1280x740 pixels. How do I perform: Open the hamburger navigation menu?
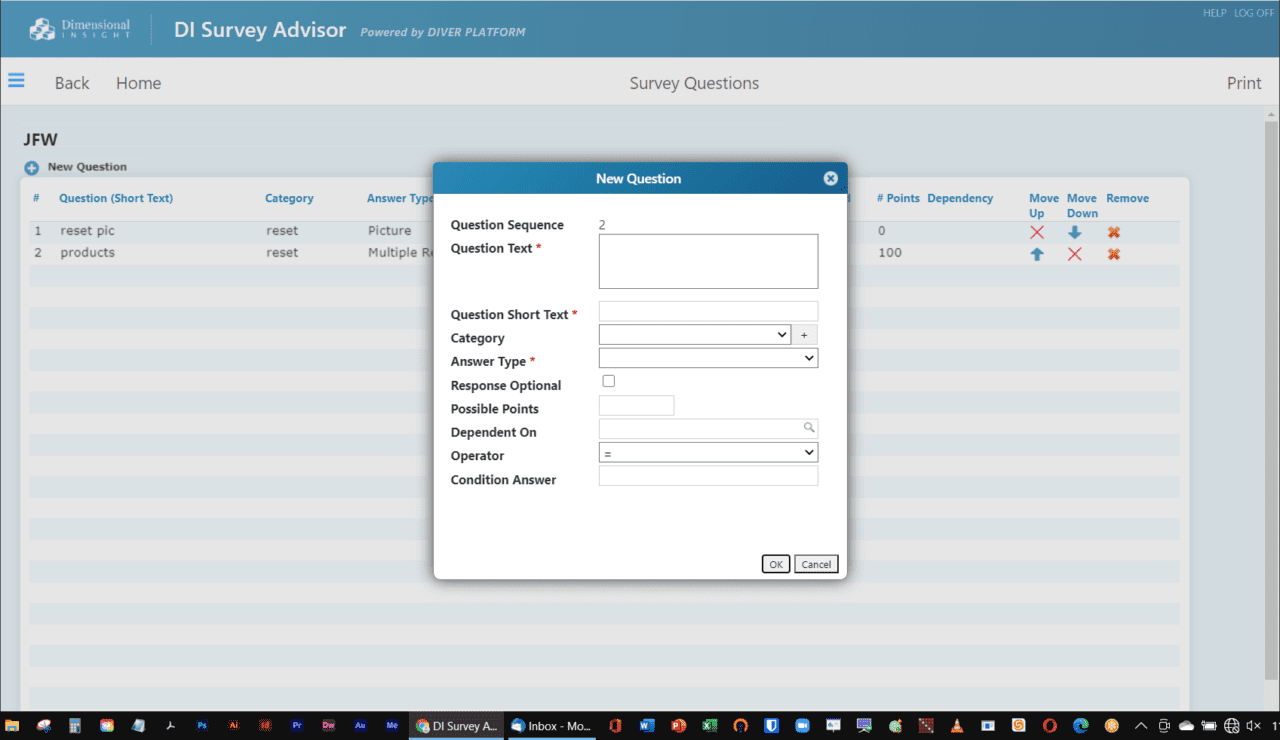coord(16,81)
